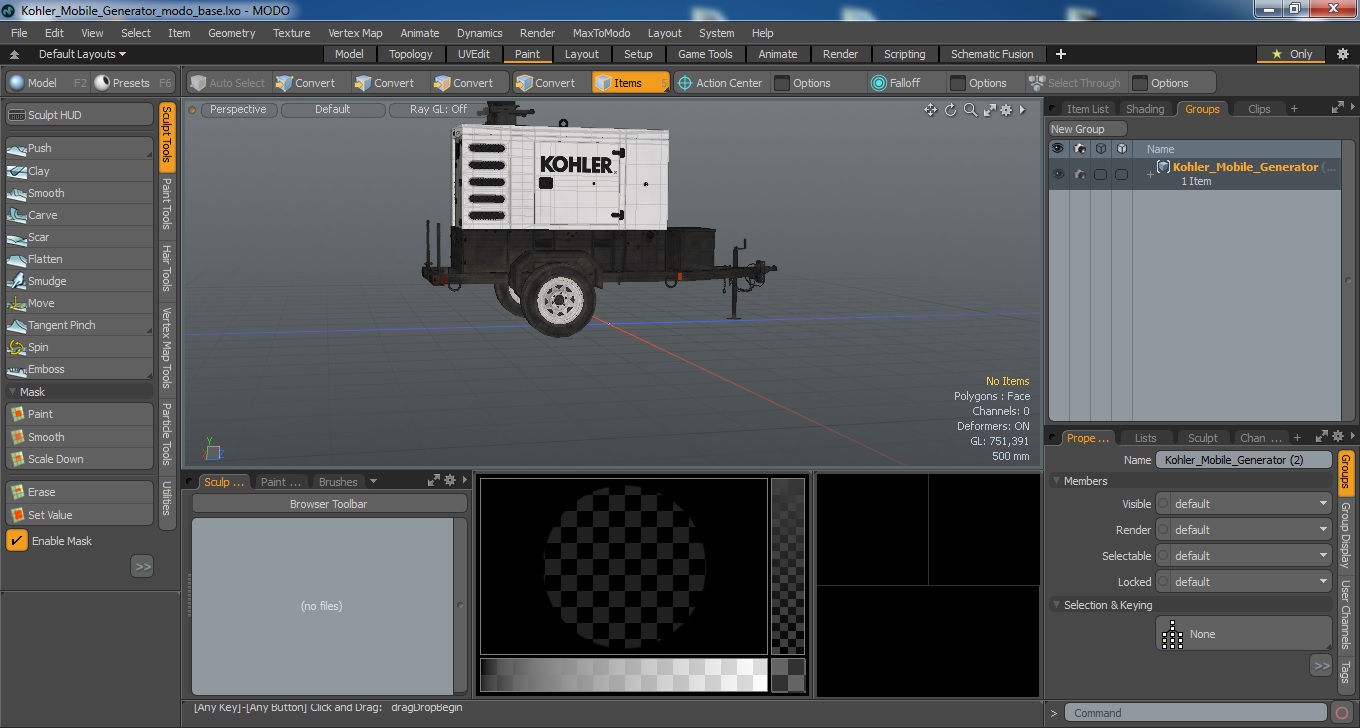Click the viewport zoom magnifier icon
The image size is (1360, 728).
click(x=970, y=110)
